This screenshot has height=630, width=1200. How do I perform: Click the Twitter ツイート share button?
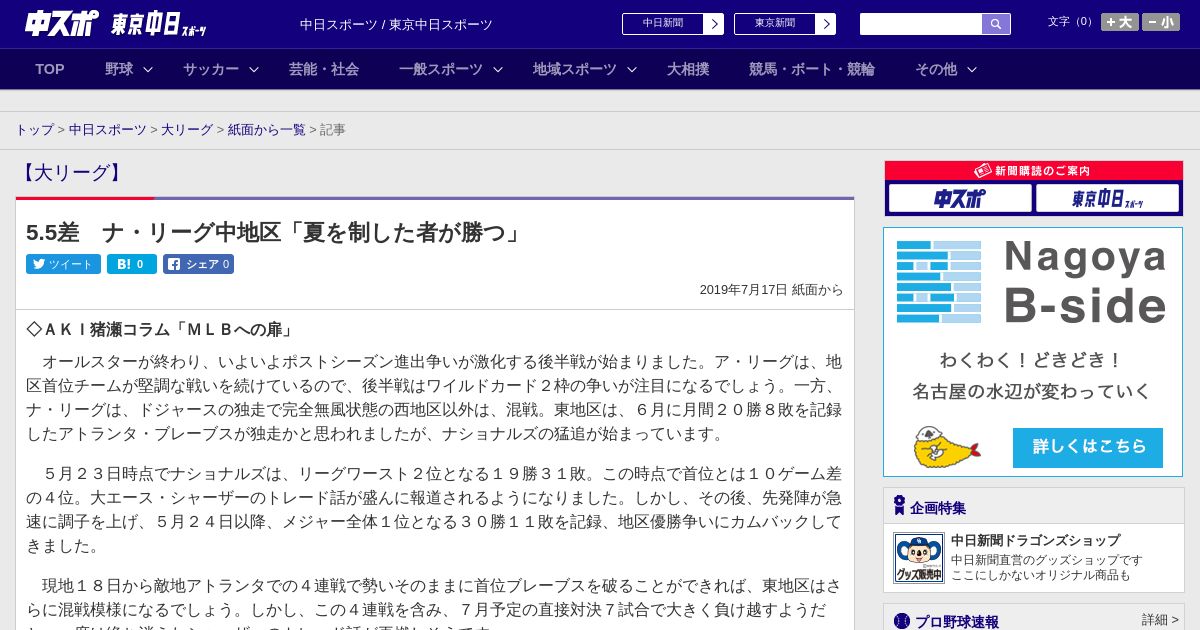(x=63, y=264)
